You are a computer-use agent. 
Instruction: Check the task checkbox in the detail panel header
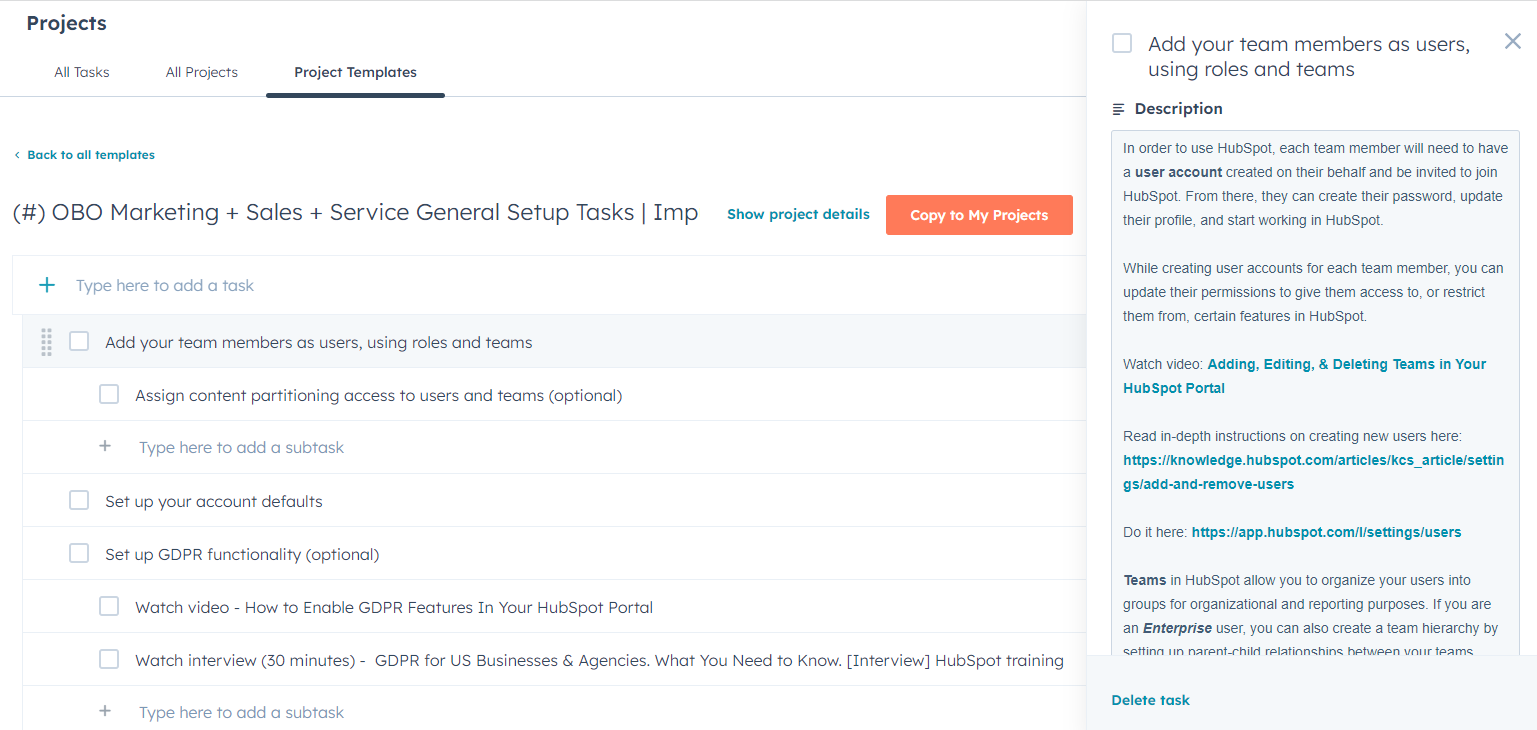[x=1122, y=43]
